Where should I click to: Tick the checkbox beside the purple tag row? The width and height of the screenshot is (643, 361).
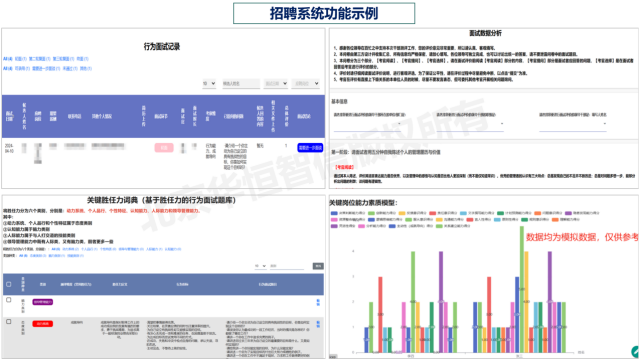click(9, 300)
